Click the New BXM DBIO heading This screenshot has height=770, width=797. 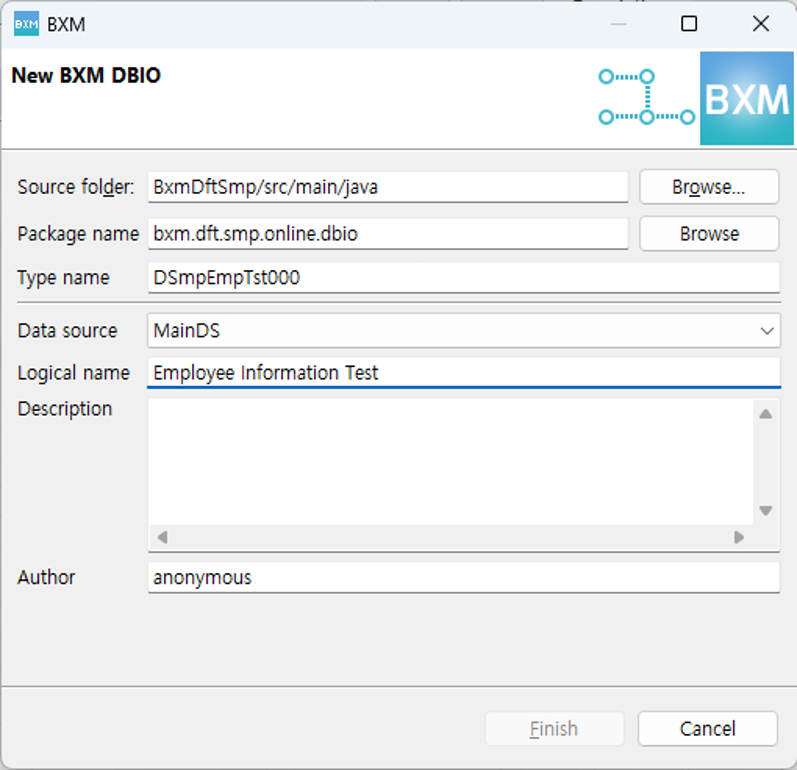pos(86,75)
